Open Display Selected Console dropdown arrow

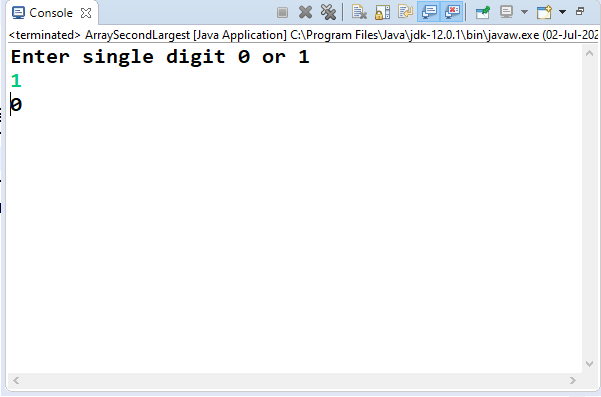pyautogui.click(x=524, y=12)
